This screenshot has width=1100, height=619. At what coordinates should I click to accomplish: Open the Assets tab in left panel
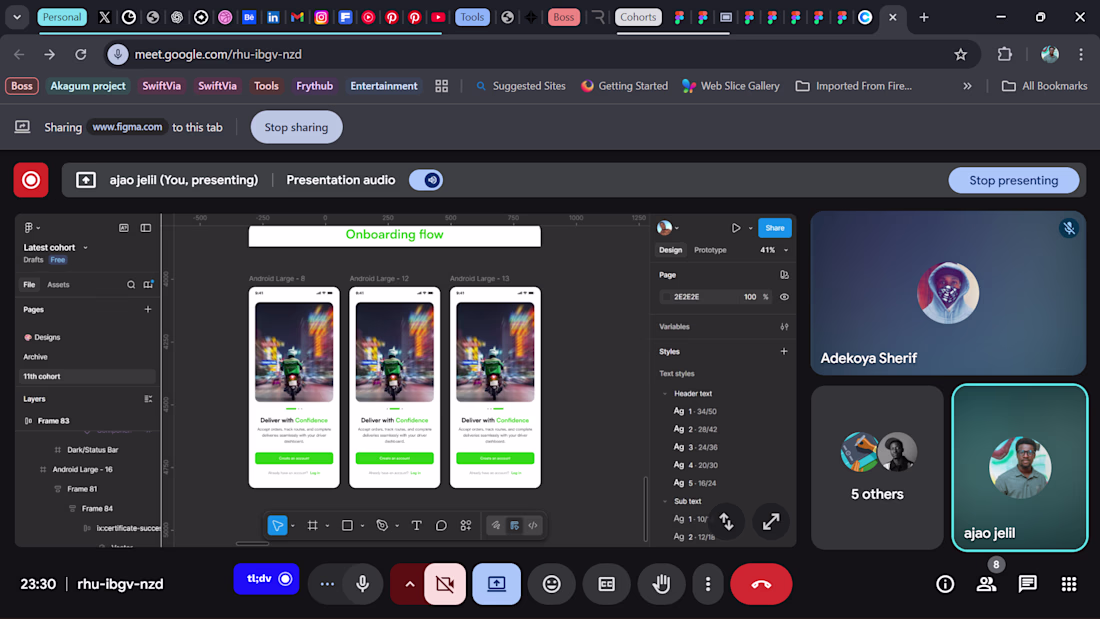click(x=58, y=284)
